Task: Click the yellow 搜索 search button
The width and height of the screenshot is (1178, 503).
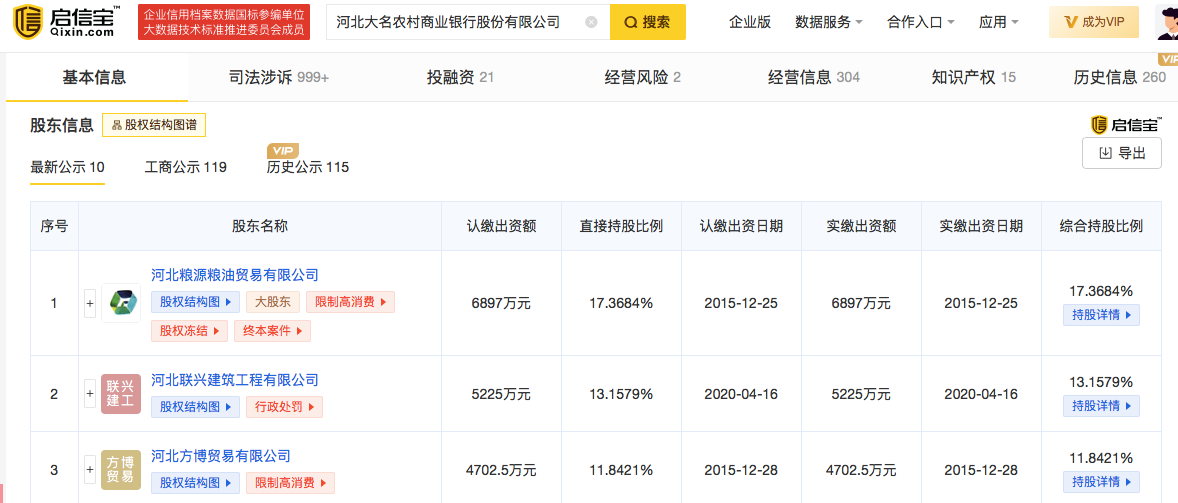Action: coord(647,22)
